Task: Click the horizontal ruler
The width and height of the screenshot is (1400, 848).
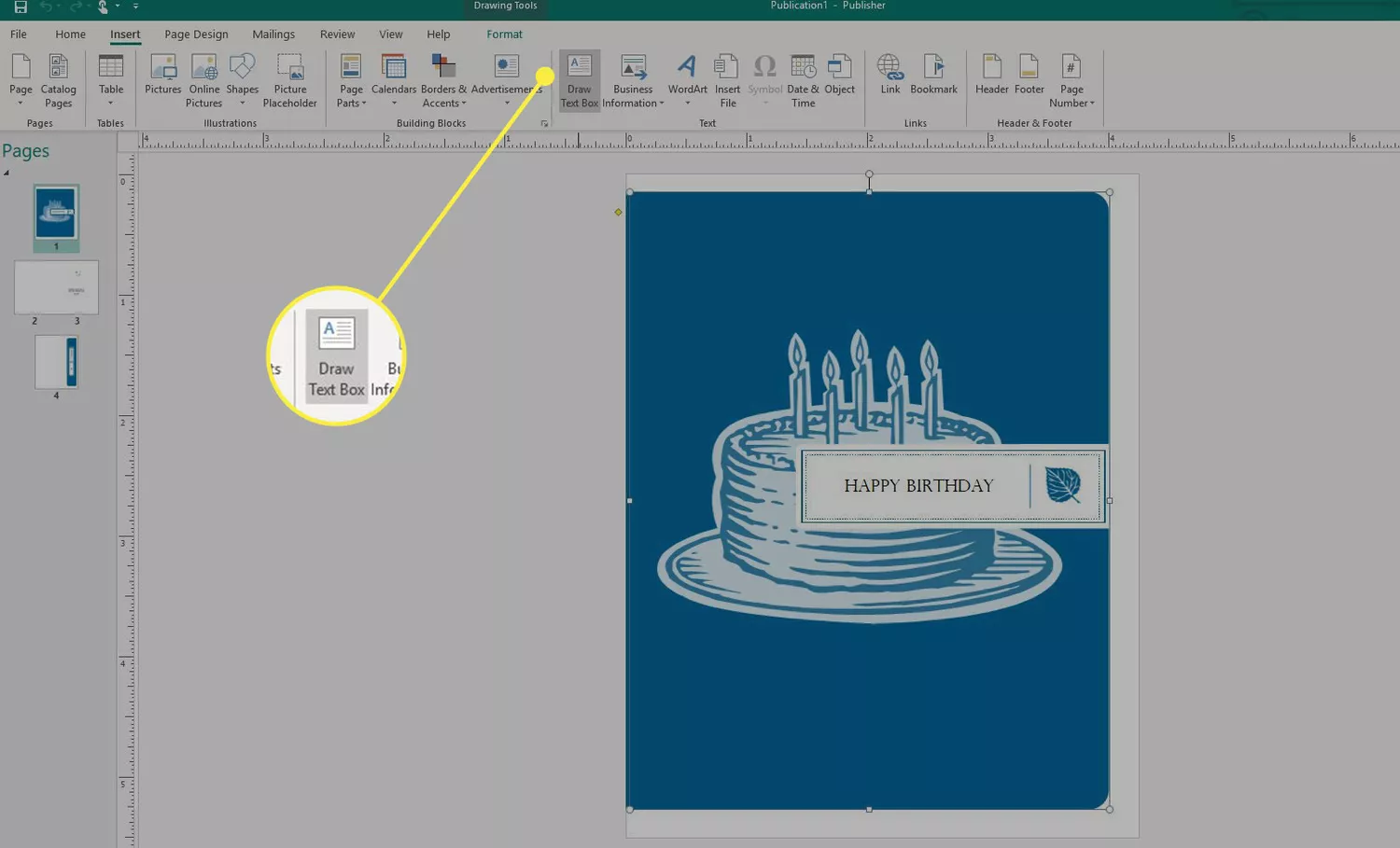Action: (769, 141)
